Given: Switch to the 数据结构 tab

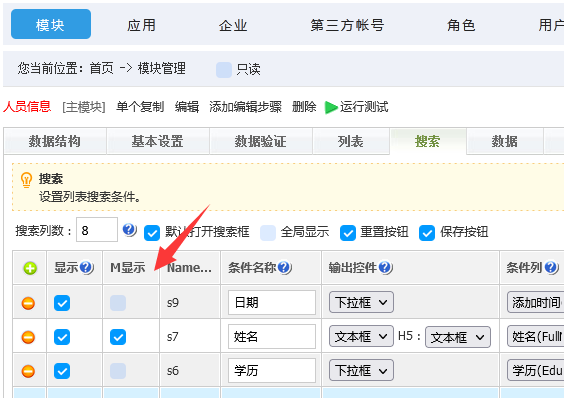Looking at the screenshot, I should tap(55, 141).
